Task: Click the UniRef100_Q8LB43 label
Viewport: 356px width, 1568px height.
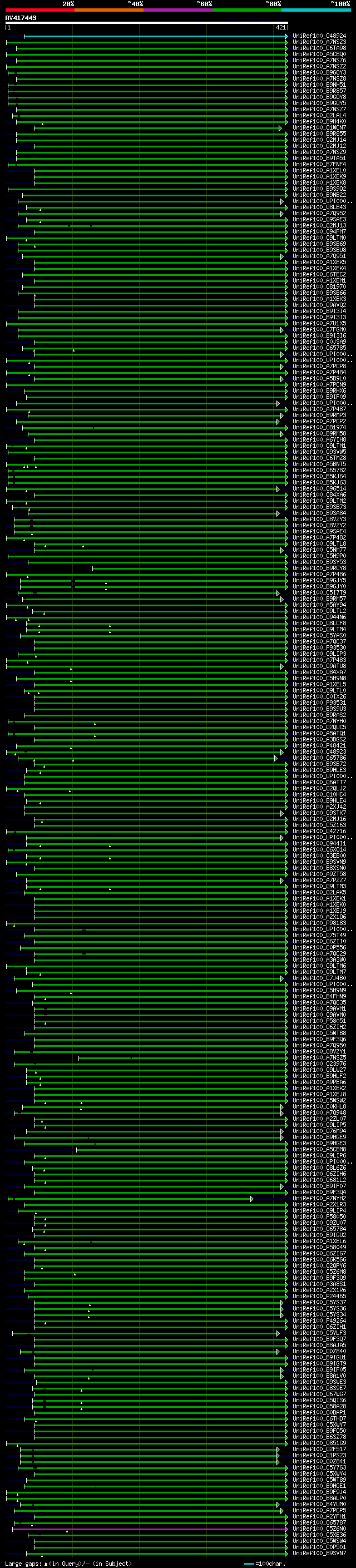Action: tap(319, 207)
